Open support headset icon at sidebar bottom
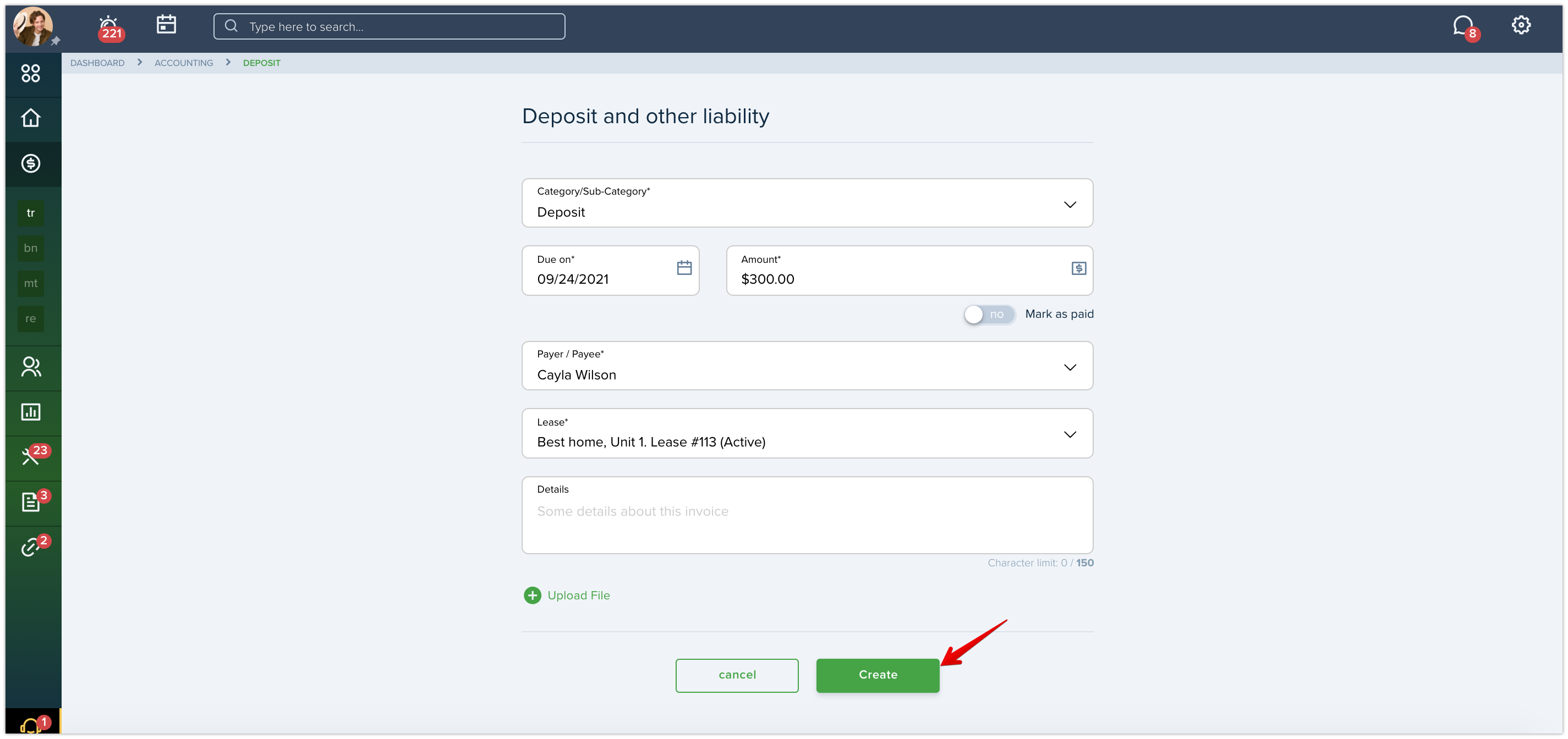Viewport: 1568px width, 739px height. point(34,724)
